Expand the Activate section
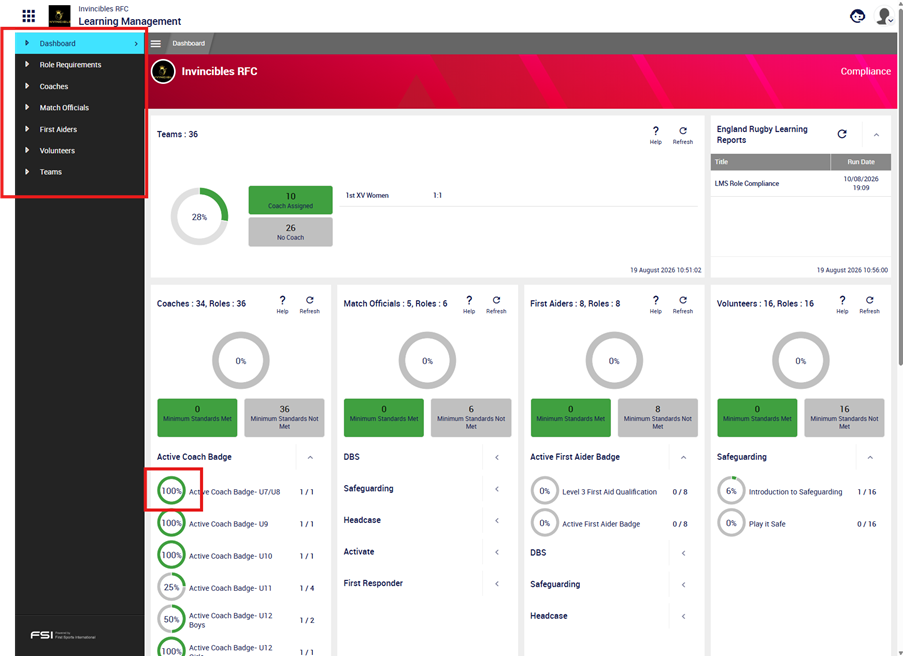The width and height of the screenshot is (903, 656). [x=497, y=552]
